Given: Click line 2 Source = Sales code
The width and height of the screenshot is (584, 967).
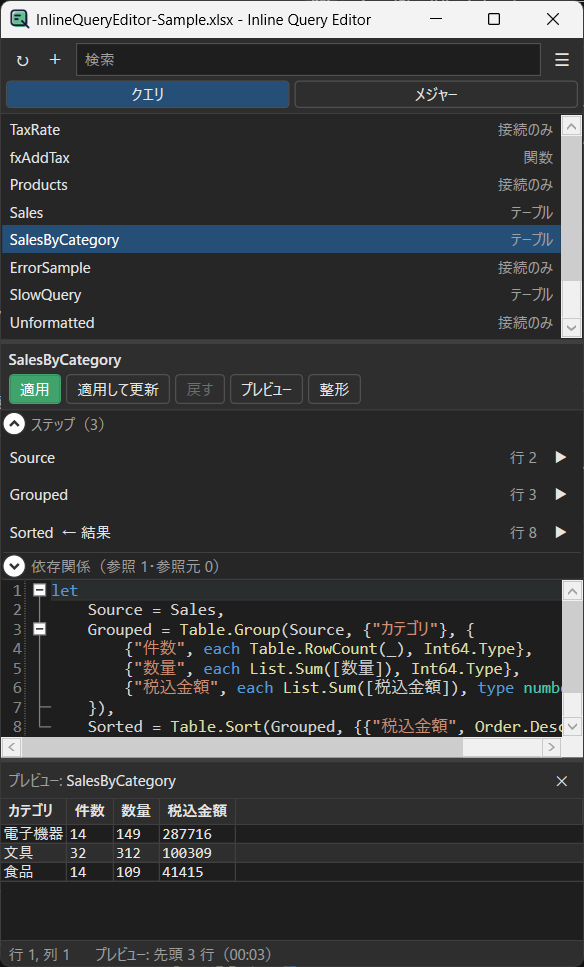Looking at the screenshot, I should (x=155, y=610).
